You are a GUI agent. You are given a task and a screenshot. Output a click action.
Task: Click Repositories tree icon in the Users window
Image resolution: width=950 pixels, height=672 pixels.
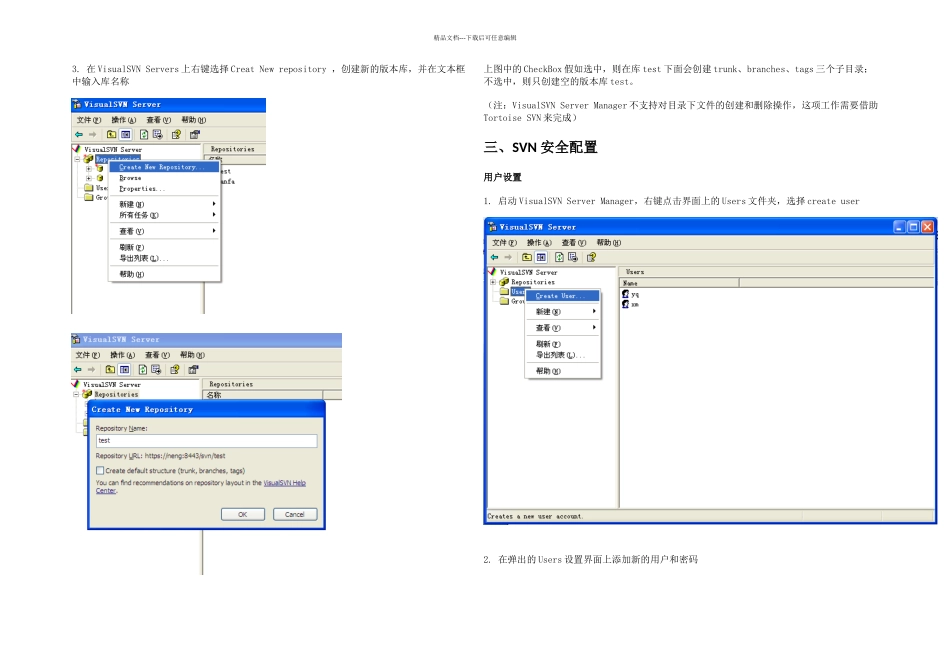click(504, 282)
